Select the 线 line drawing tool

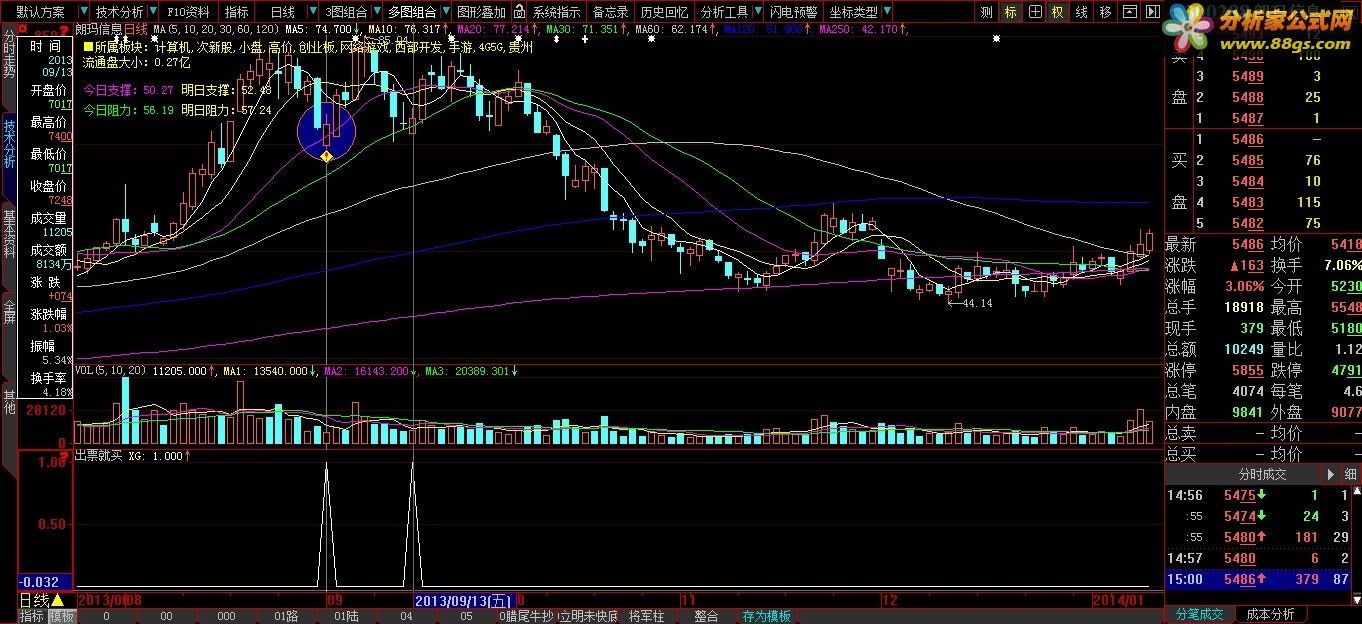(1081, 12)
